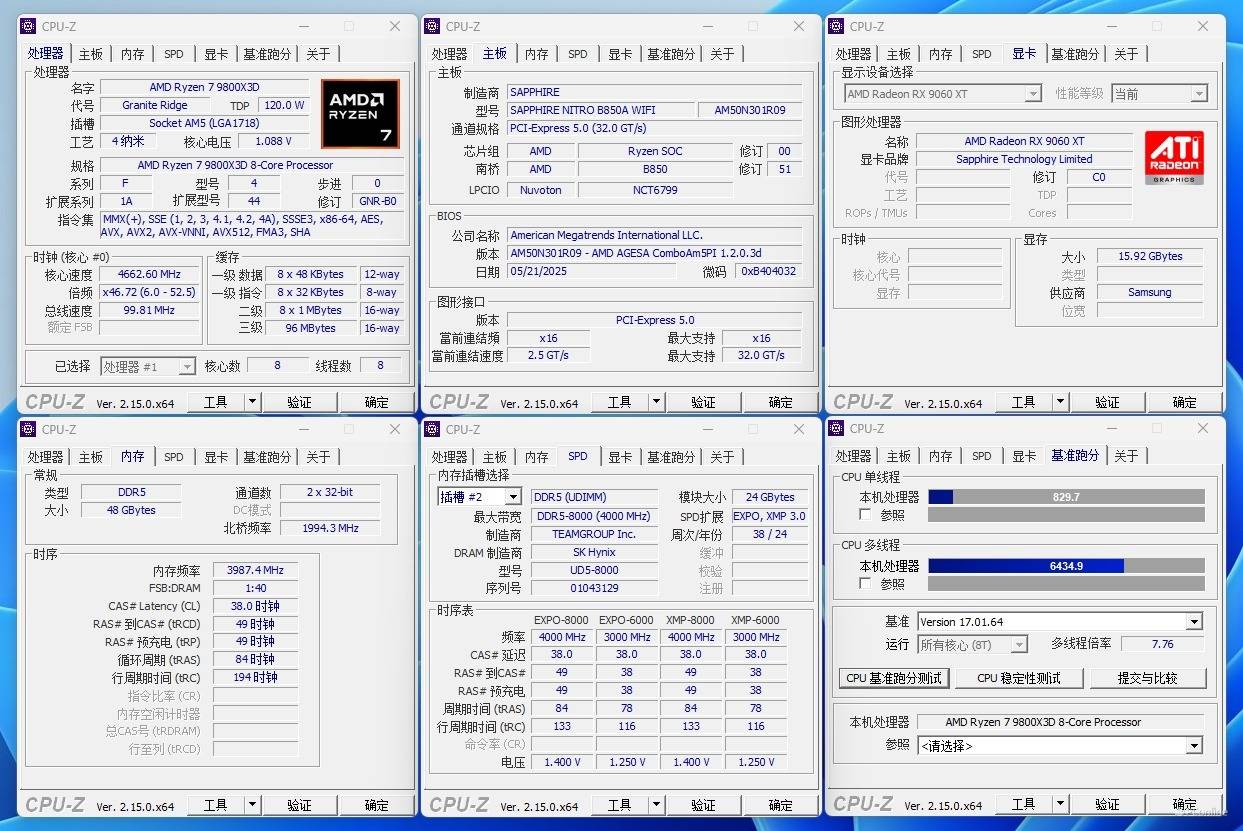Click CPU-Z title bar icon of the SPD window
The height and width of the screenshot is (831, 1243).
[x=432, y=430]
